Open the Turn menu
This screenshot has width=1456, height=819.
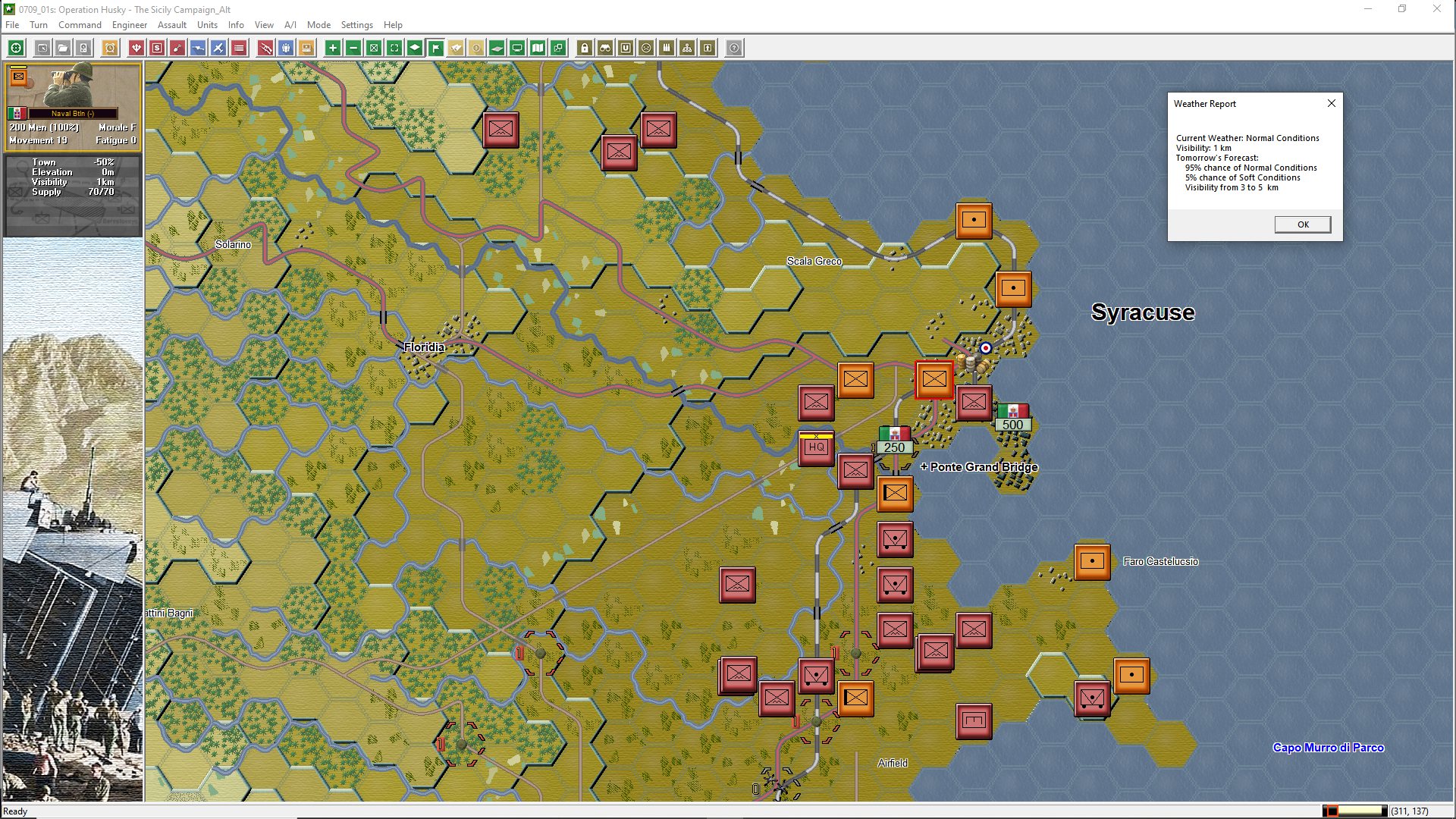click(x=39, y=24)
